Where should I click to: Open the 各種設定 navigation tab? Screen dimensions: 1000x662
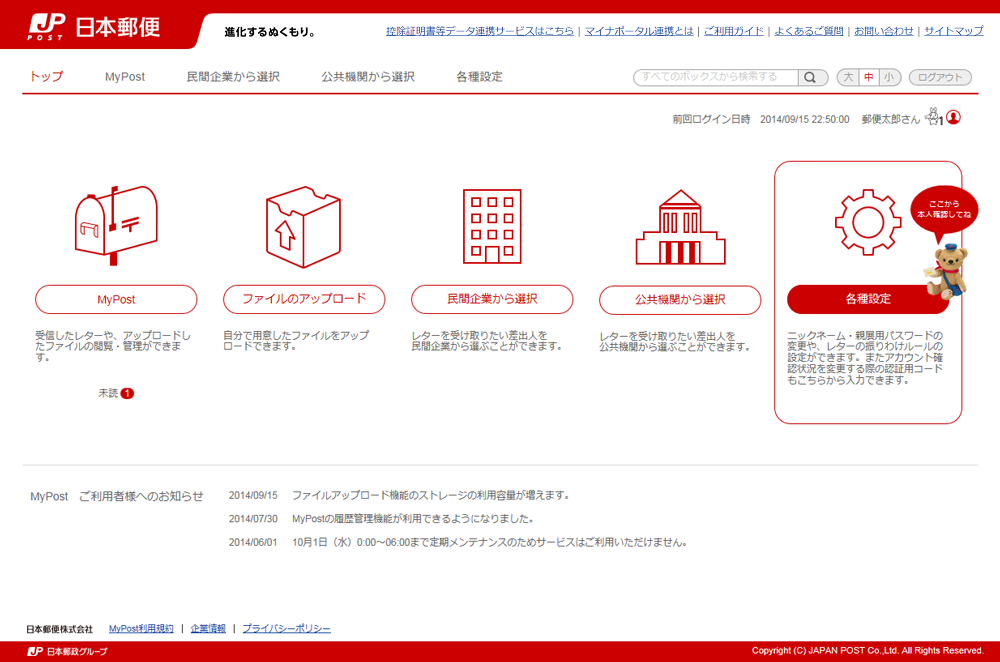[480, 77]
